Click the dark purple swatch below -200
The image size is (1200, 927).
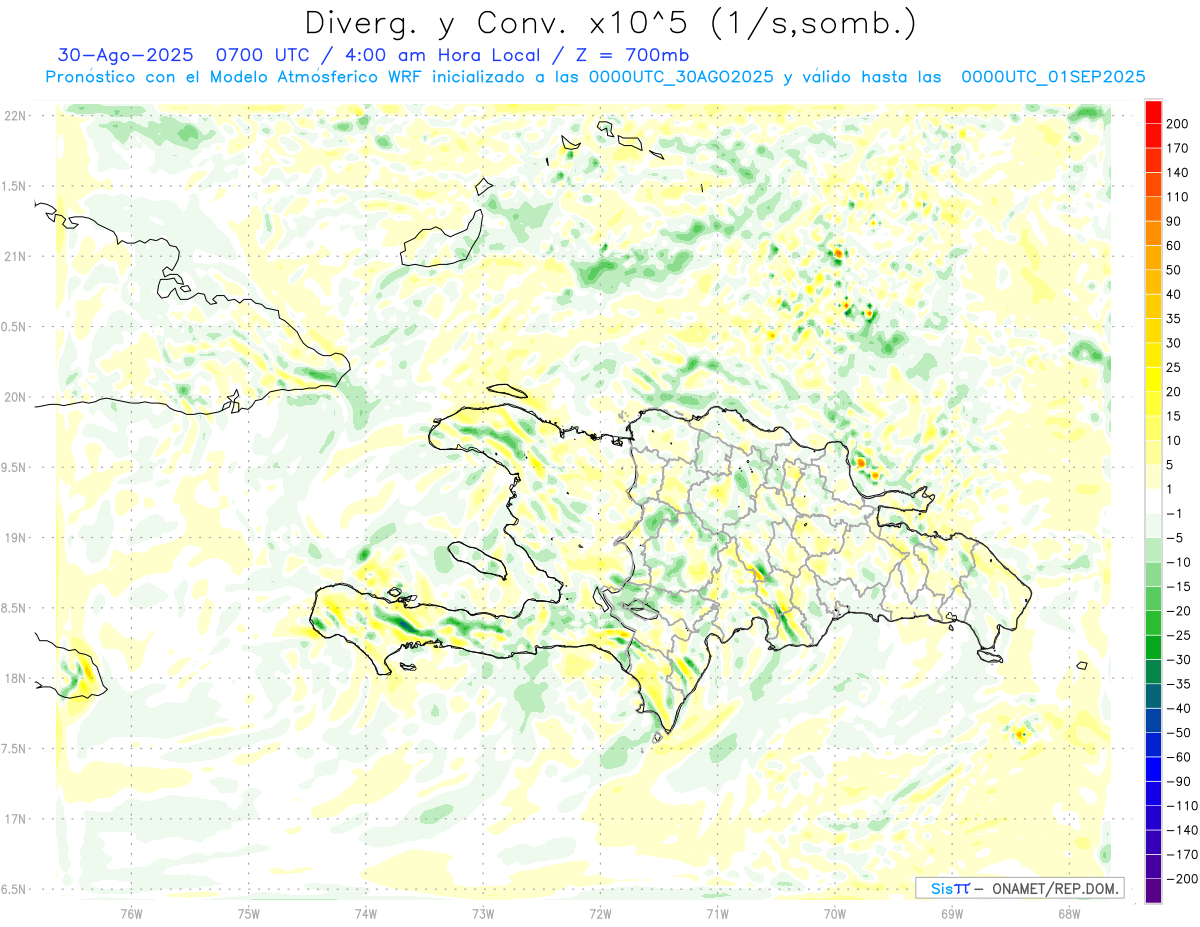(x=1153, y=891)
